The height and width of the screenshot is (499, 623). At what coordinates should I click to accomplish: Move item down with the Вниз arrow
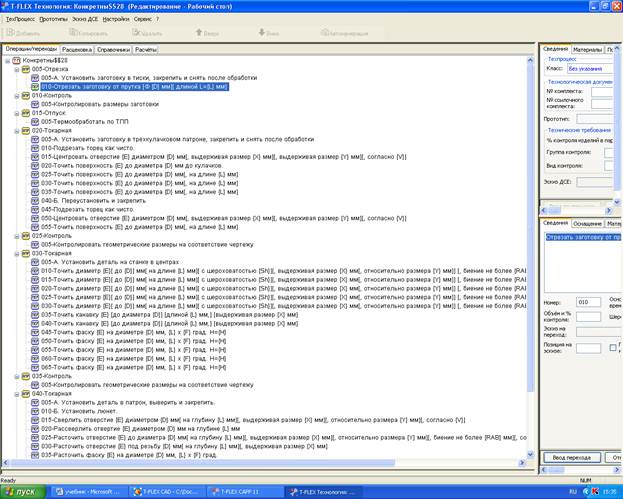pos(269,33)
